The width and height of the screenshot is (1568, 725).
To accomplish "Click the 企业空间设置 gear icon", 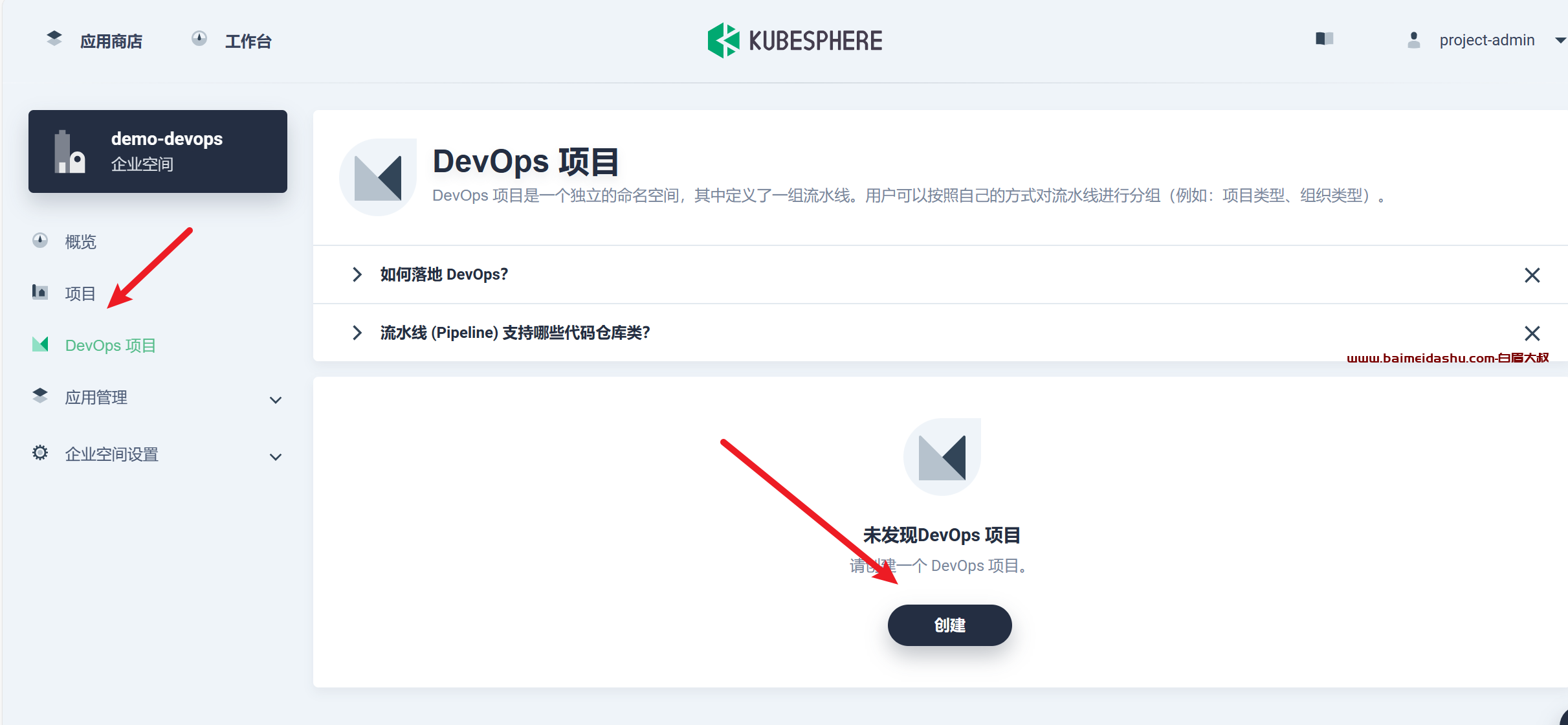I will click(40, 452).
